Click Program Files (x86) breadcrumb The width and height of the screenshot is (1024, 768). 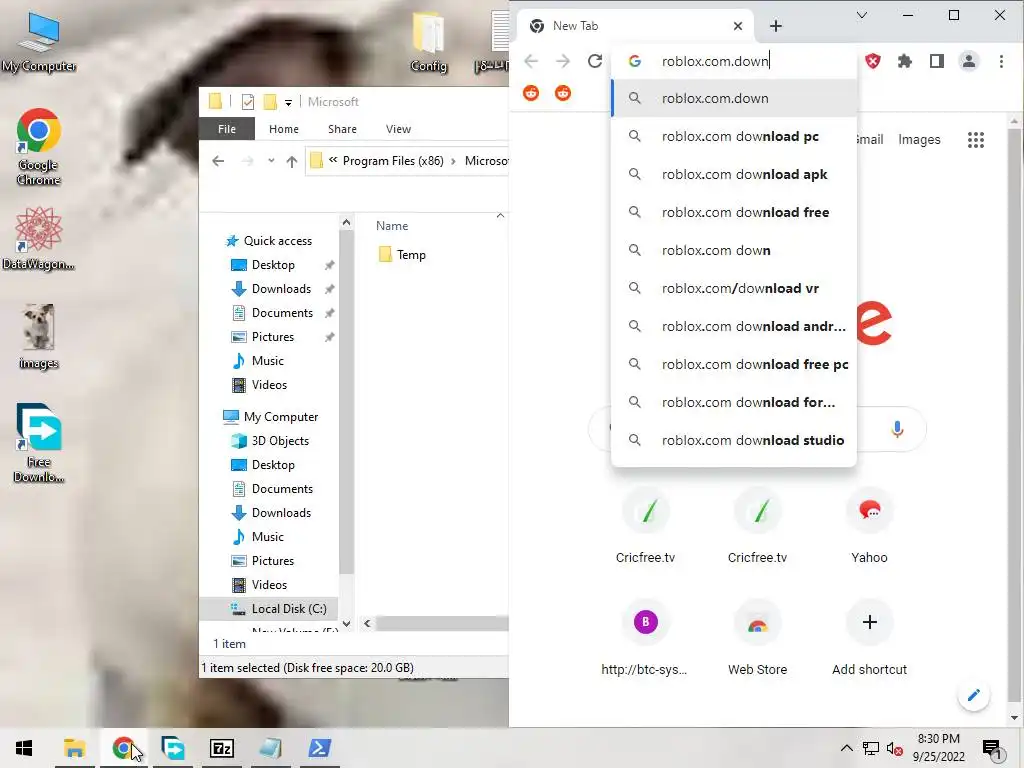click(393, 161)
